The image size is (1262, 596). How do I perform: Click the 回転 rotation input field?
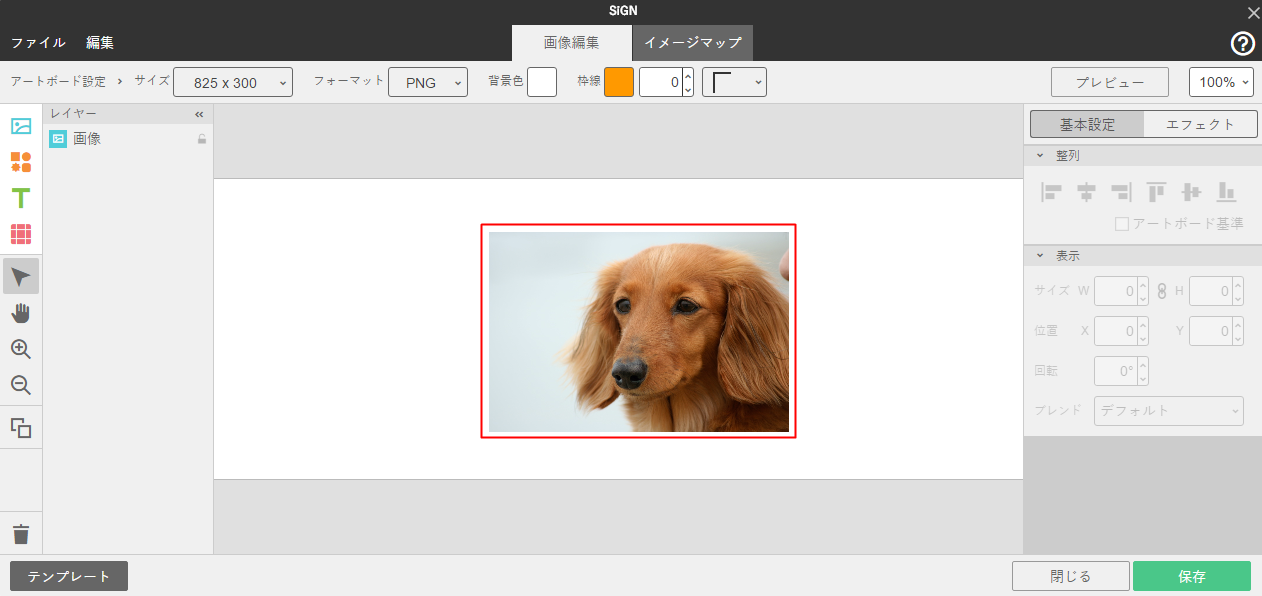coord(1116,371)
